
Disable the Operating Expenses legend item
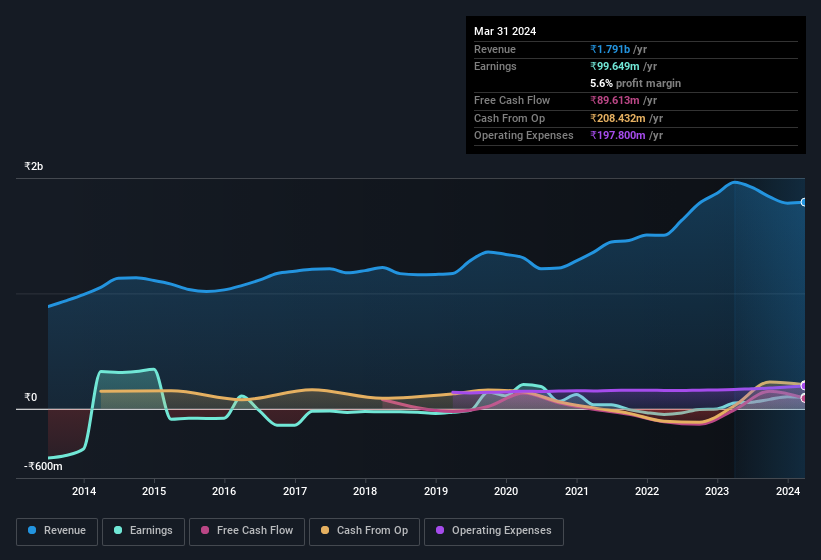(x=493, y=531)
